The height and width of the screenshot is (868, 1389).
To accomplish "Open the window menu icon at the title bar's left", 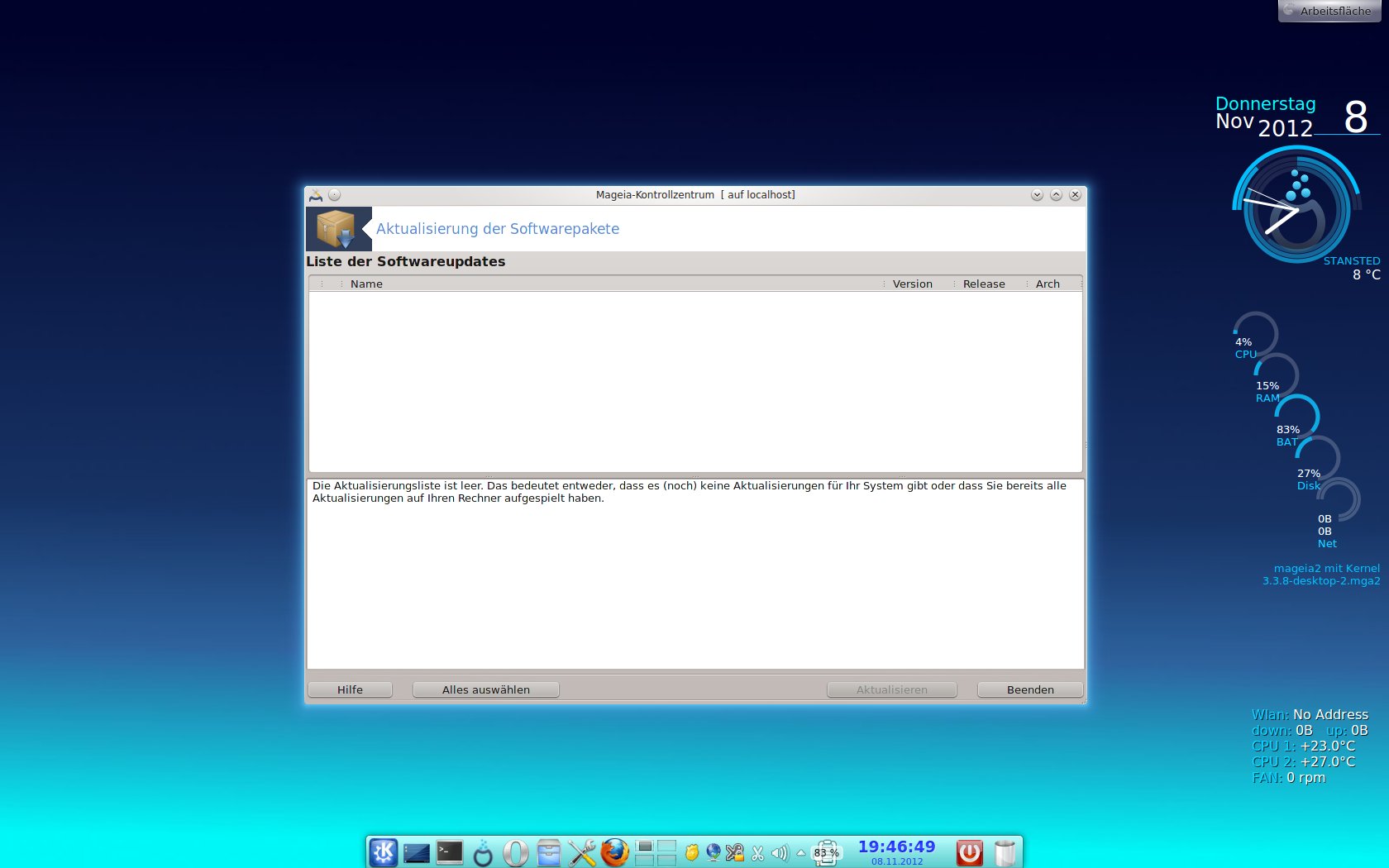I will [x=315, y=195].
